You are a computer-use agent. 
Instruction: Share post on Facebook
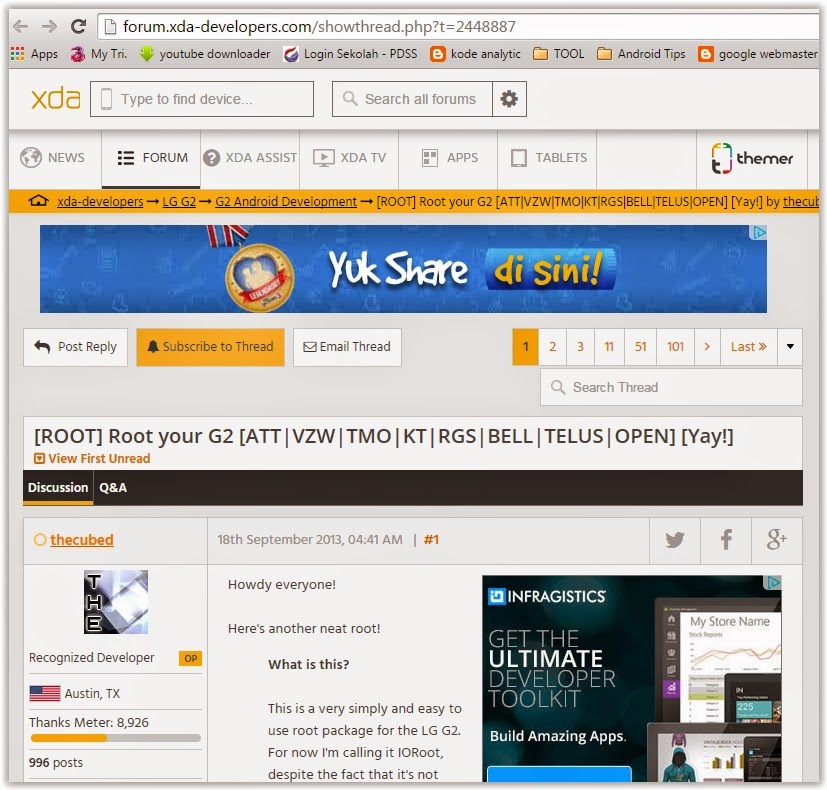pos(726,540)
